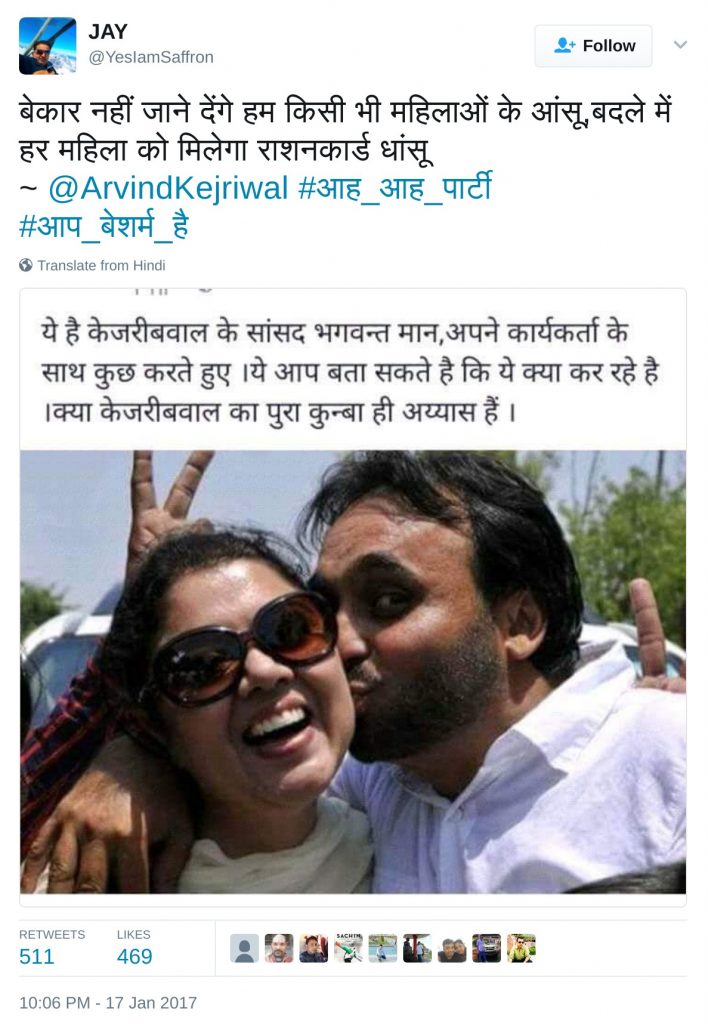Open @YesIamSaffron handle link
Screen dimensions: 708x1024
(x=151, y=57)
